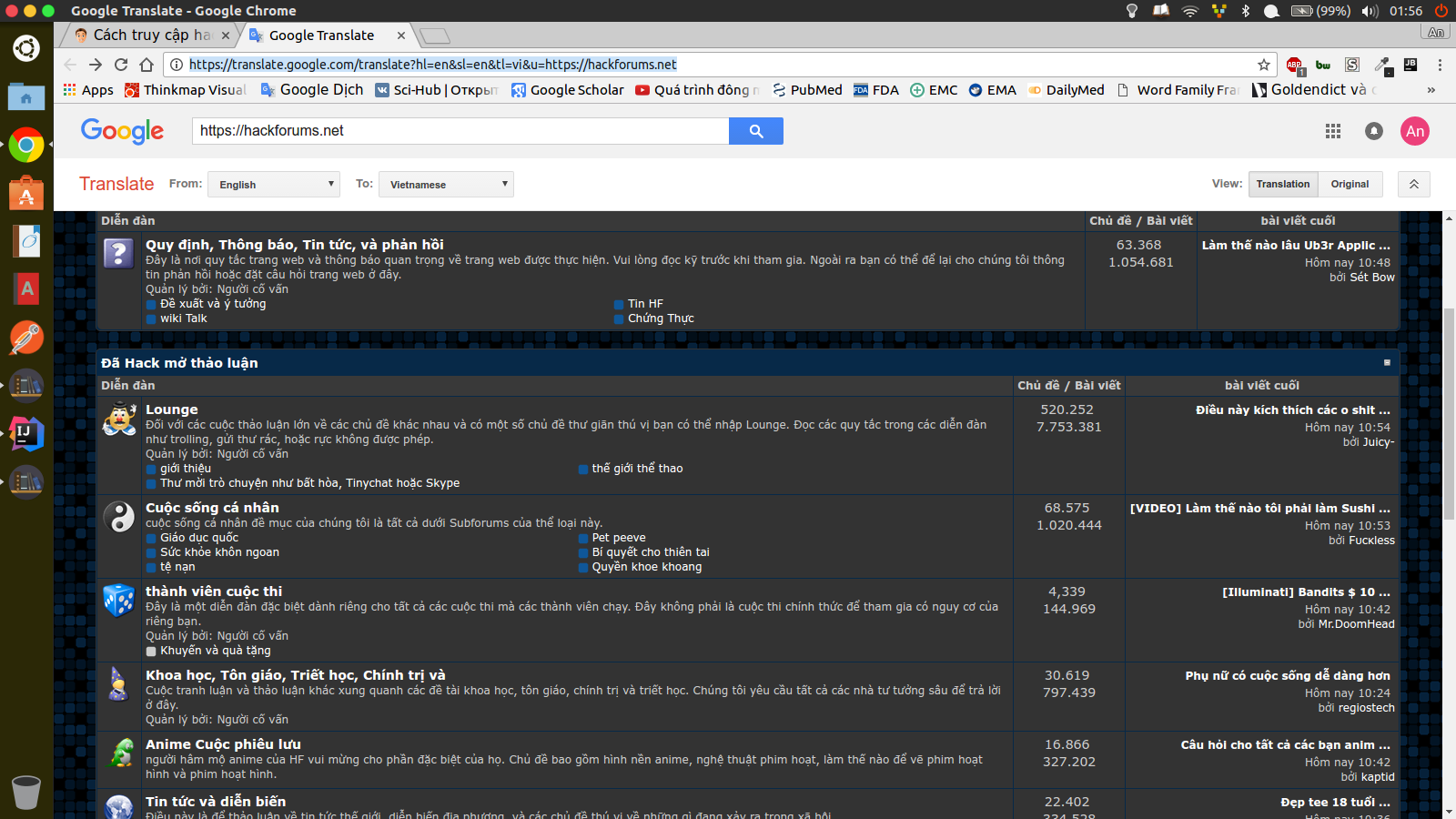Open the thành viên cuộc thi forum
This screenshot has width=1456, height=819.
pos(214,591)
